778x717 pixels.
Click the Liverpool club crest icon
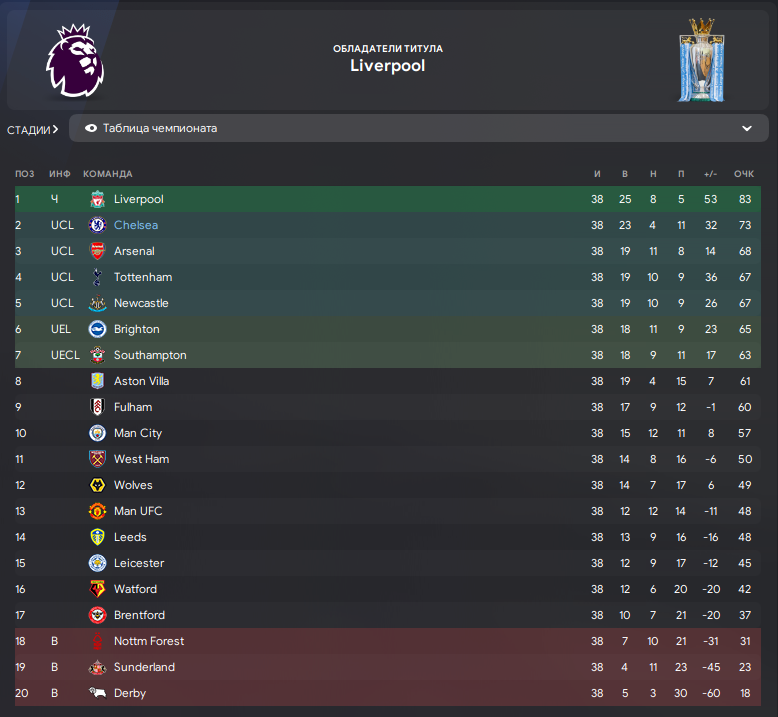tap(97, 199)
